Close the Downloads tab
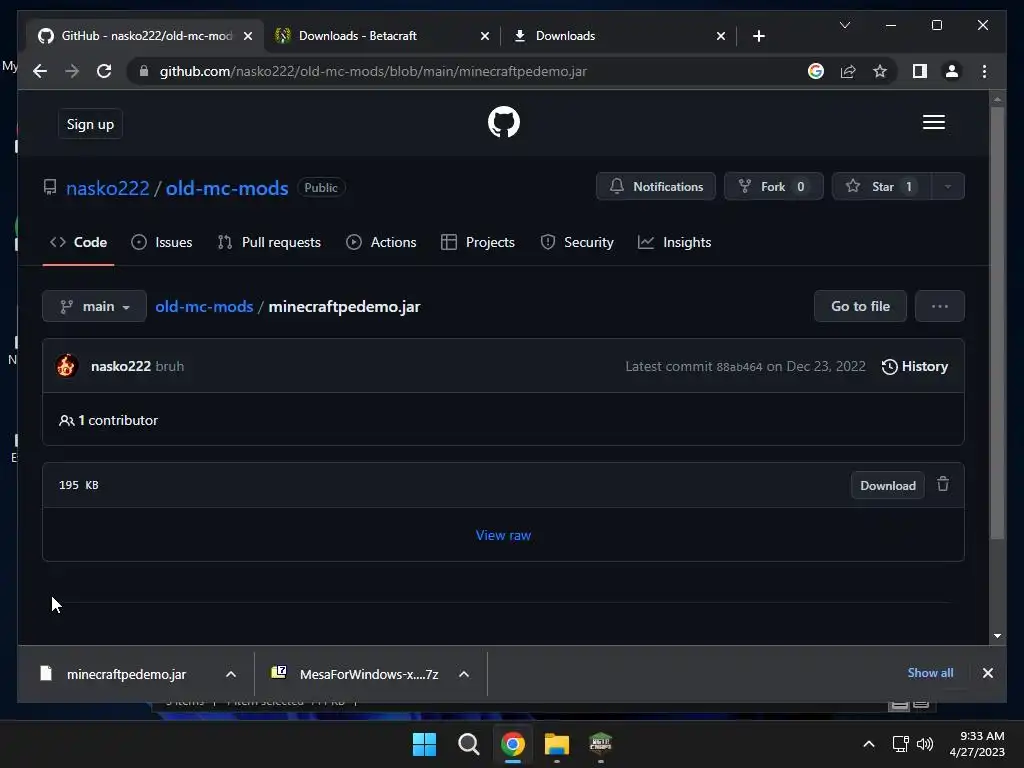 click(x=720, y=36)
